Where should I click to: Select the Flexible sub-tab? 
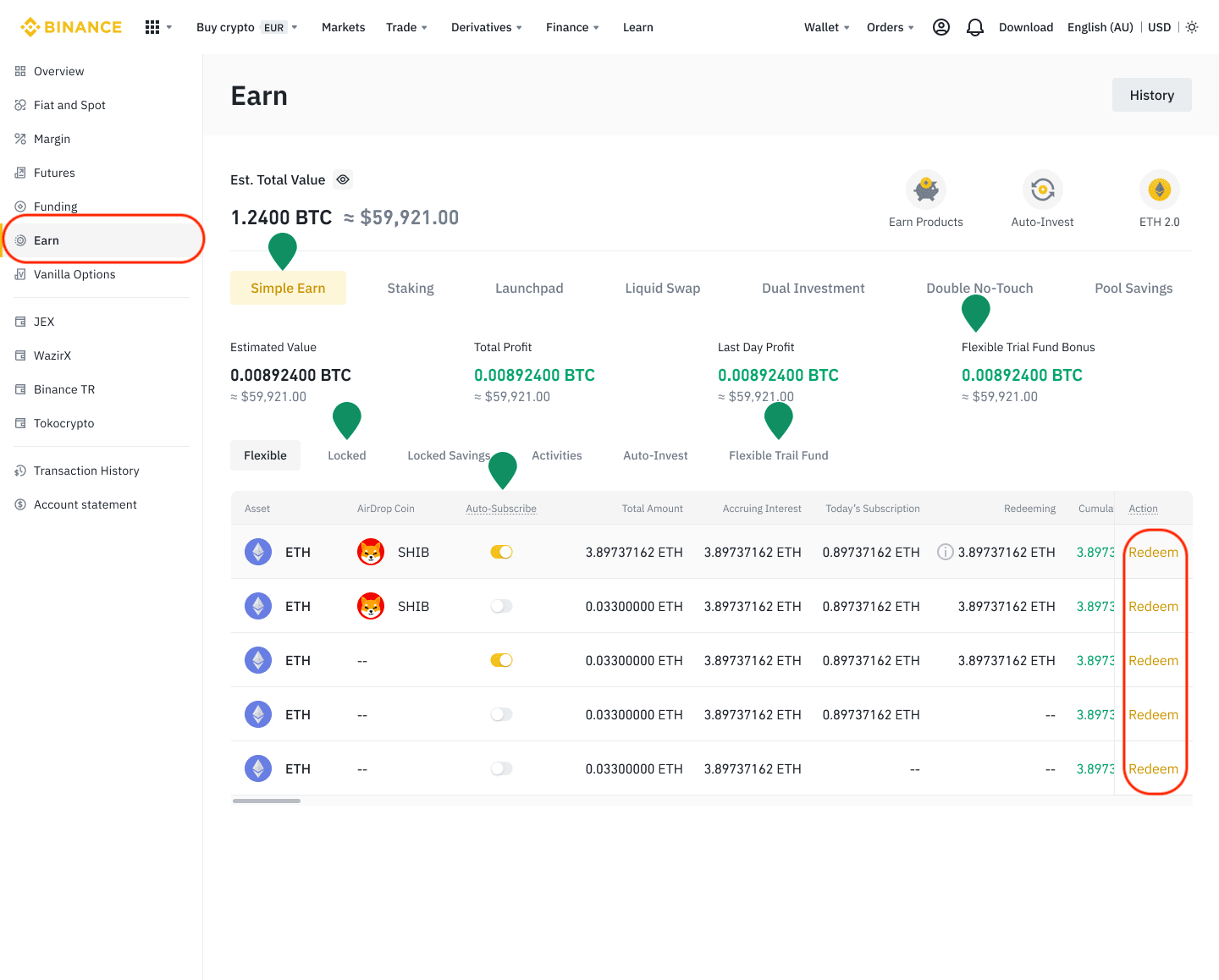(265, 455)
